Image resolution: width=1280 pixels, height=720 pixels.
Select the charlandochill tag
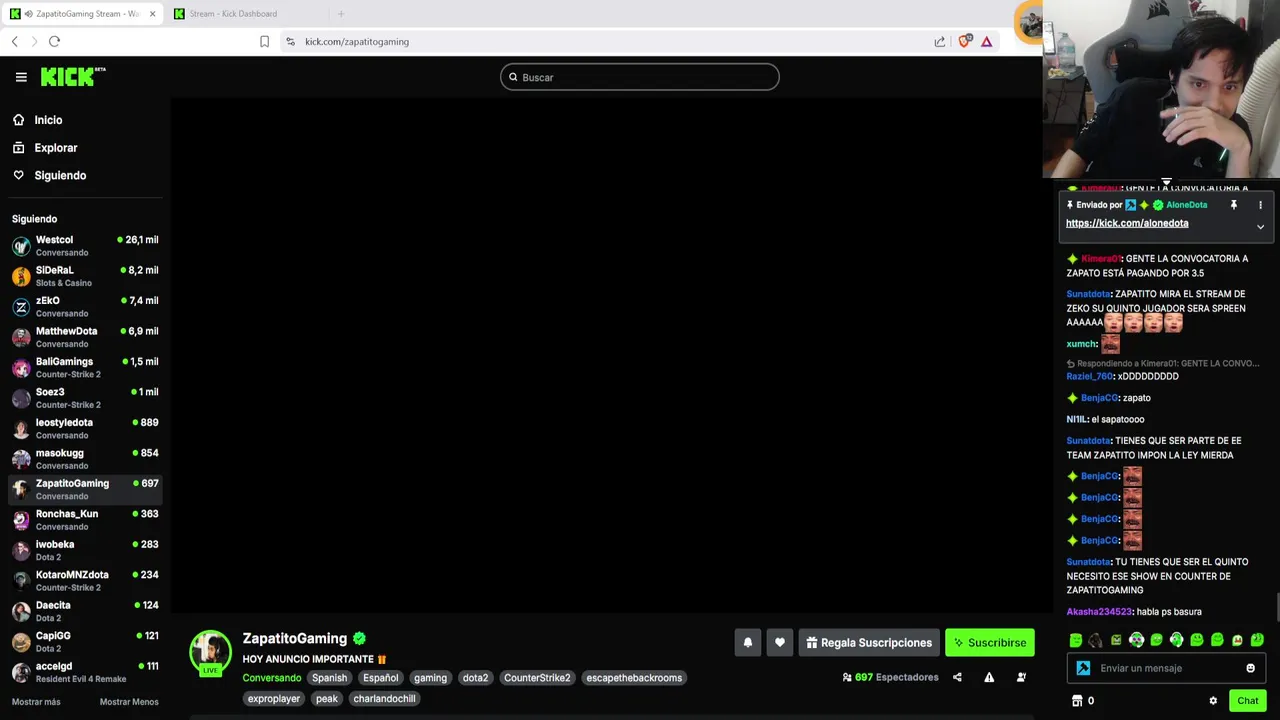click(x=384, y=699)
